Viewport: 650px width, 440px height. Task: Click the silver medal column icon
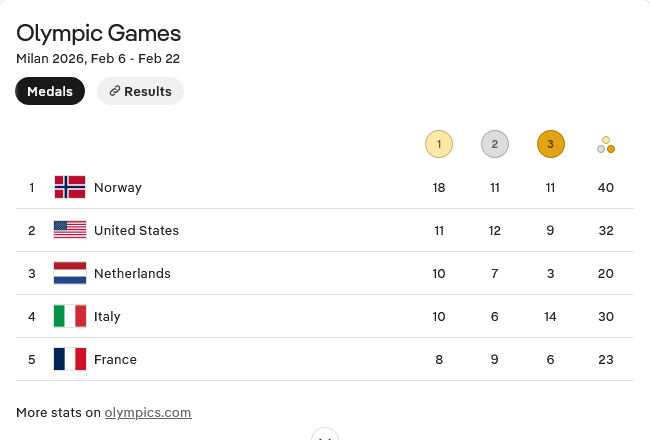tap(494, 145)
